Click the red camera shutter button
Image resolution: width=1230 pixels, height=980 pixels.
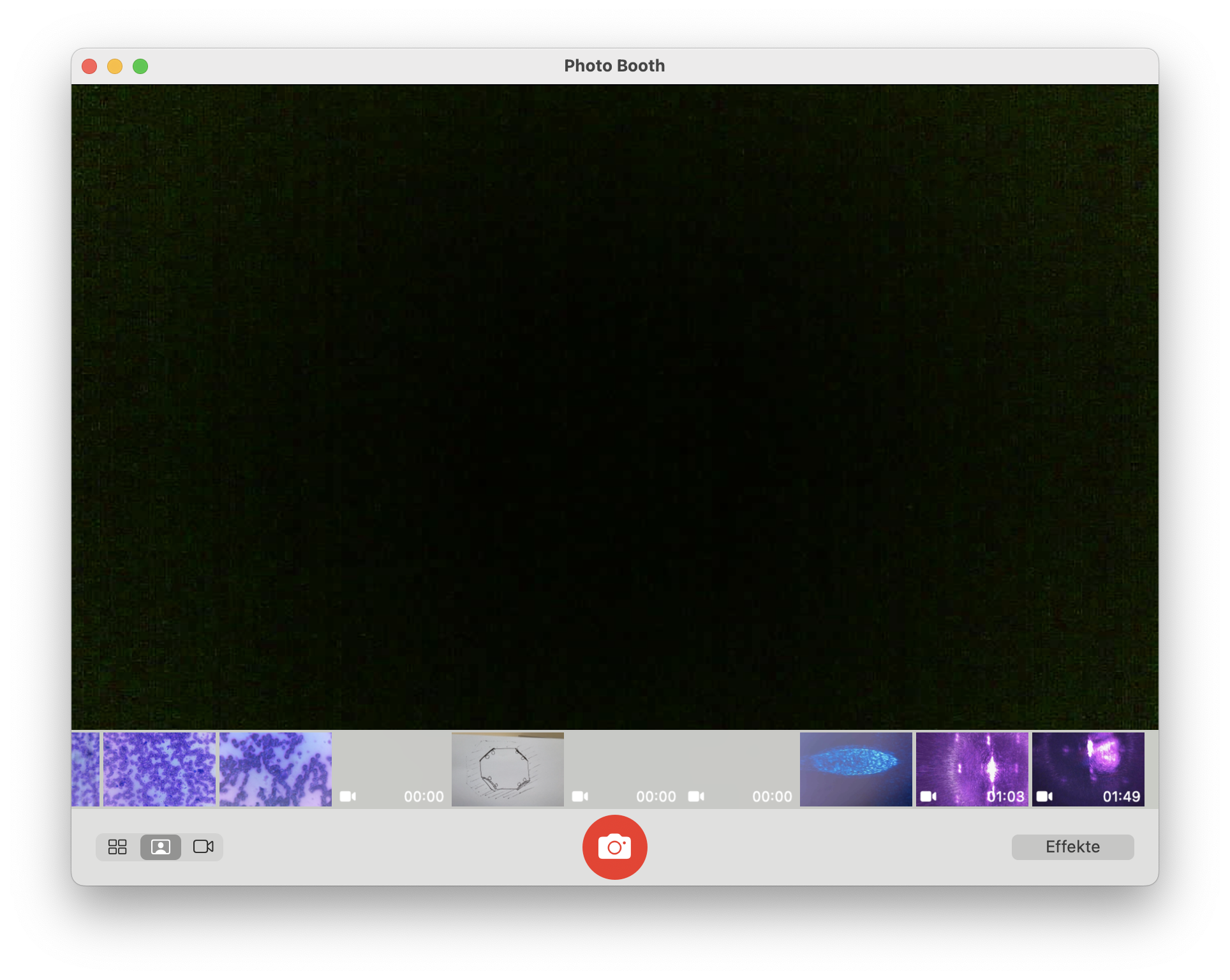tap(614, 847)
